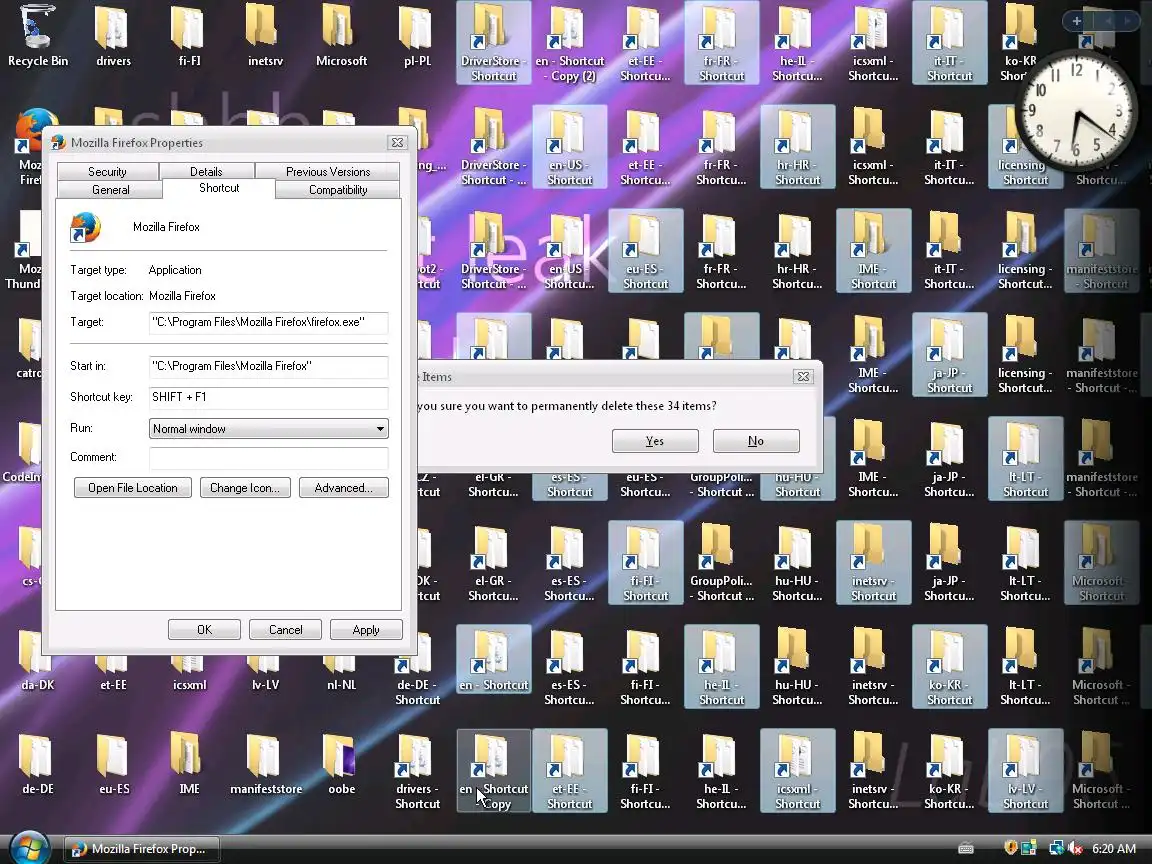Select the et-EE - Shortcut bottom-row highlighted icon
The image size is (1152, 864).
coord(569,771)
